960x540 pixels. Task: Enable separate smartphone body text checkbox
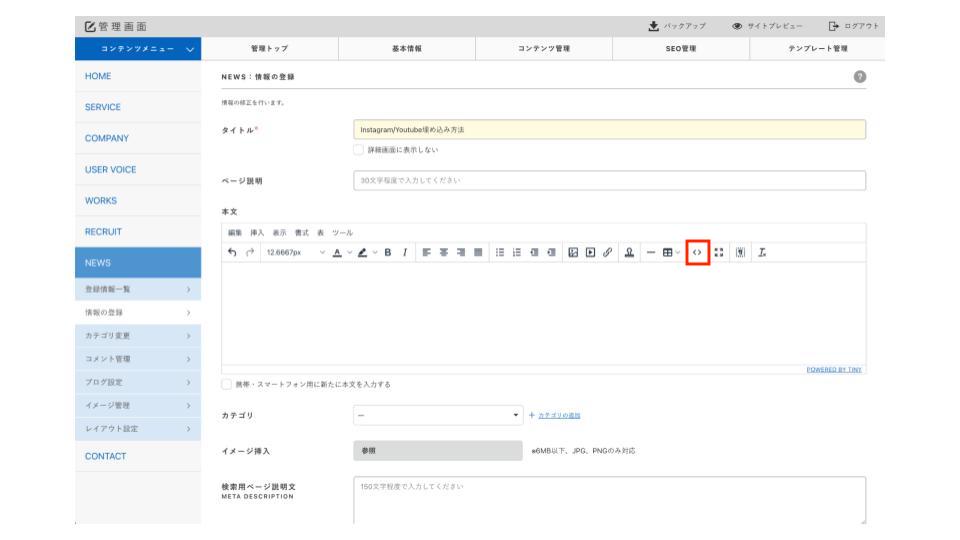(x=227, y=384)
